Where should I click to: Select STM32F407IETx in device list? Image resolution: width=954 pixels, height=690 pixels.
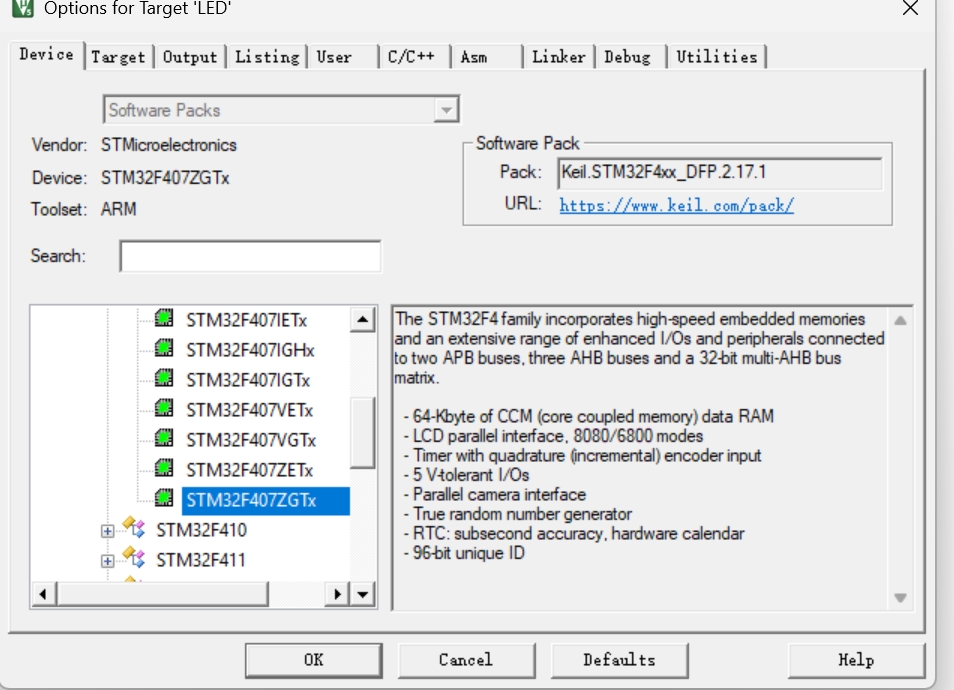[246, 320]
